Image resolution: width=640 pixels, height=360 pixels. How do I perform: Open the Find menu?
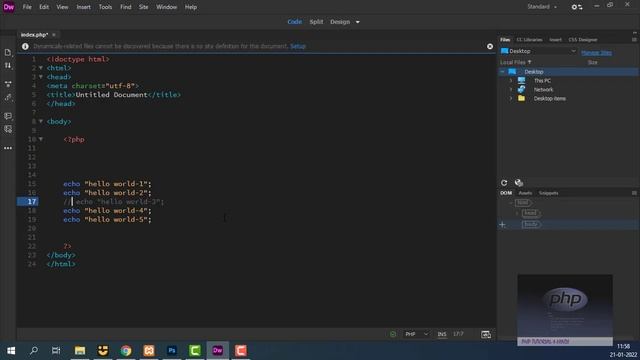coord(126,7)
